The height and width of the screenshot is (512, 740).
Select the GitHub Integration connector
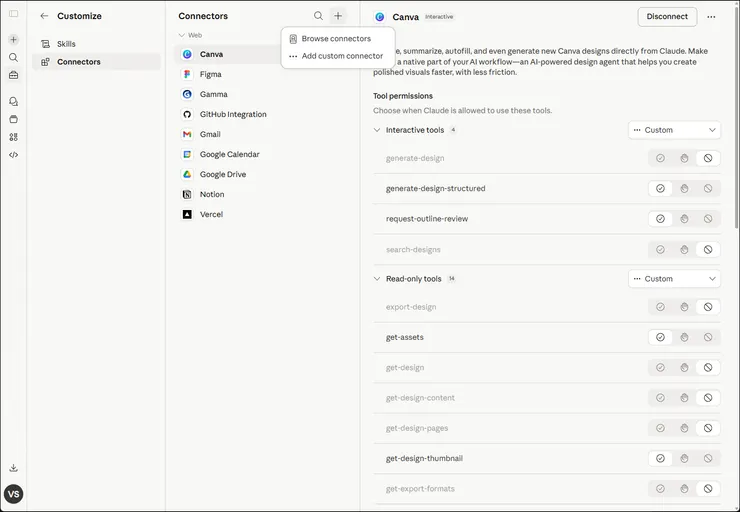(233, 114)
